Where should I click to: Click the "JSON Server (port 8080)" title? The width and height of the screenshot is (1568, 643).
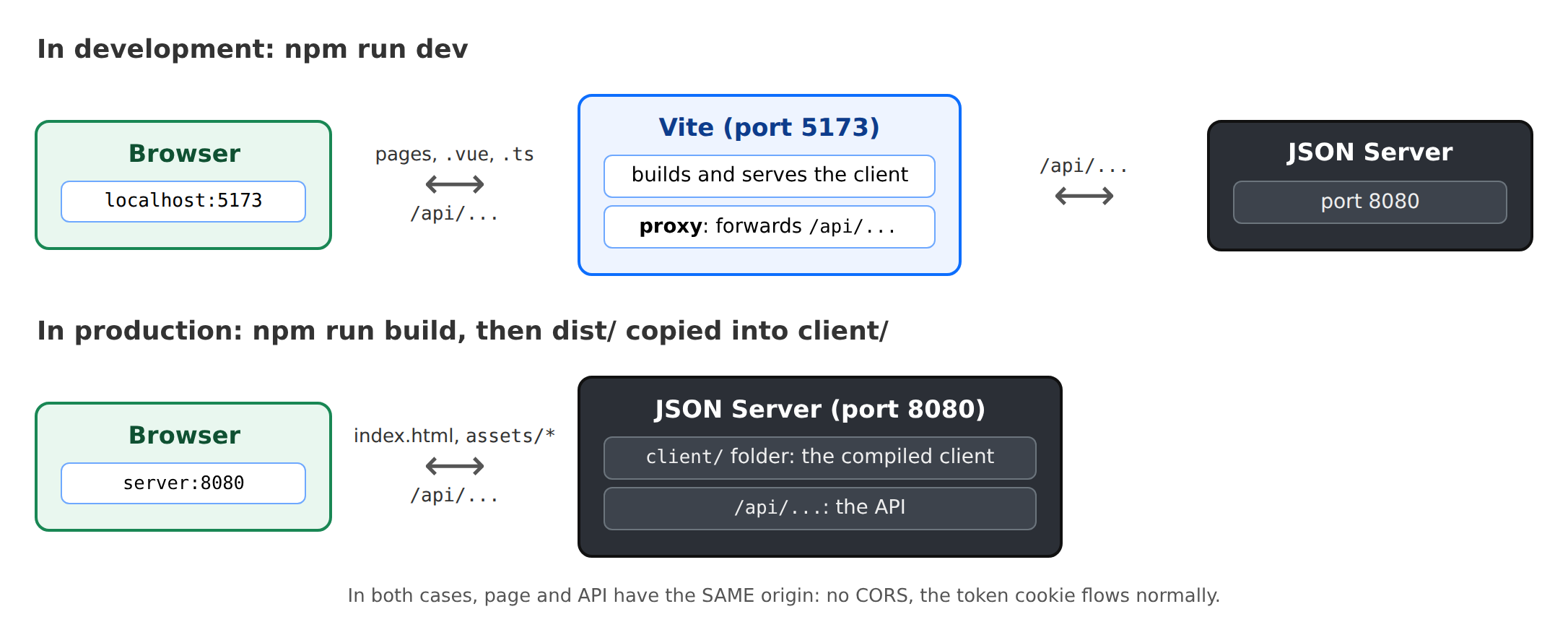pyautogui.click(x=819, y=409)
